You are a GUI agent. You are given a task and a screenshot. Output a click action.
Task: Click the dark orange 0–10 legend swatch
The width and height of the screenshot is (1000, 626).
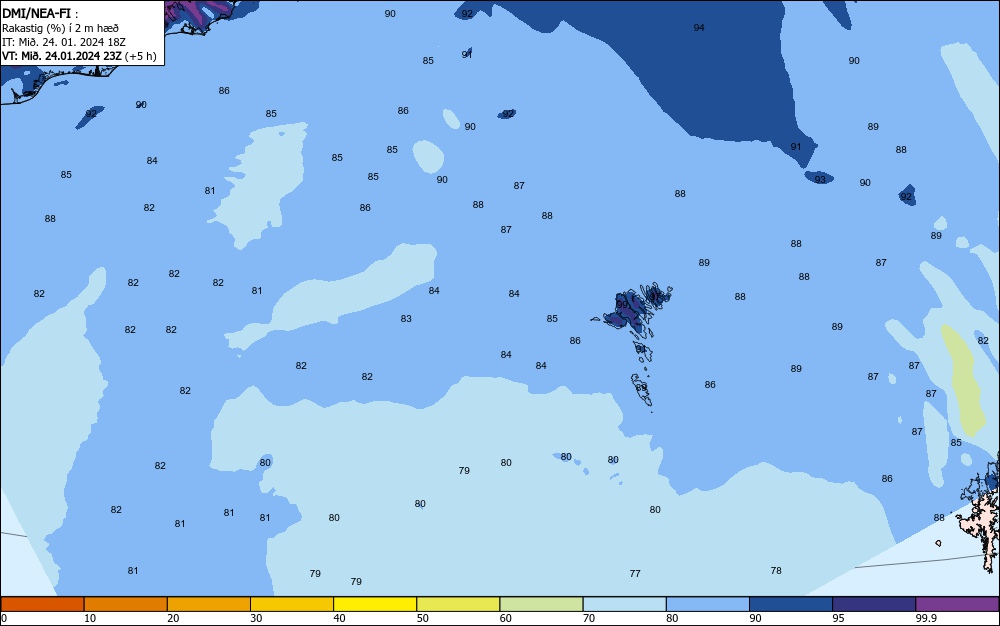[42, 604]
